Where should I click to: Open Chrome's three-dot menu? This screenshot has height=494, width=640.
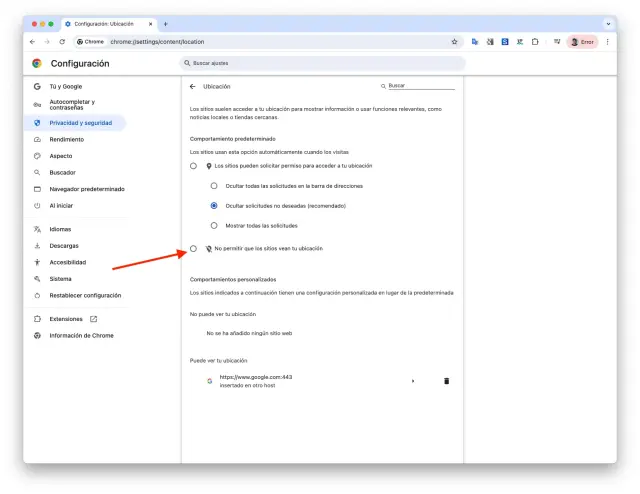(607, 42)
